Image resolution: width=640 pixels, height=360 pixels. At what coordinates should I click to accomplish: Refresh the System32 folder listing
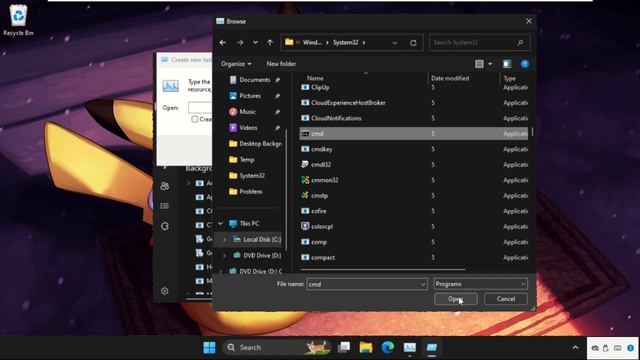(413, 42)
